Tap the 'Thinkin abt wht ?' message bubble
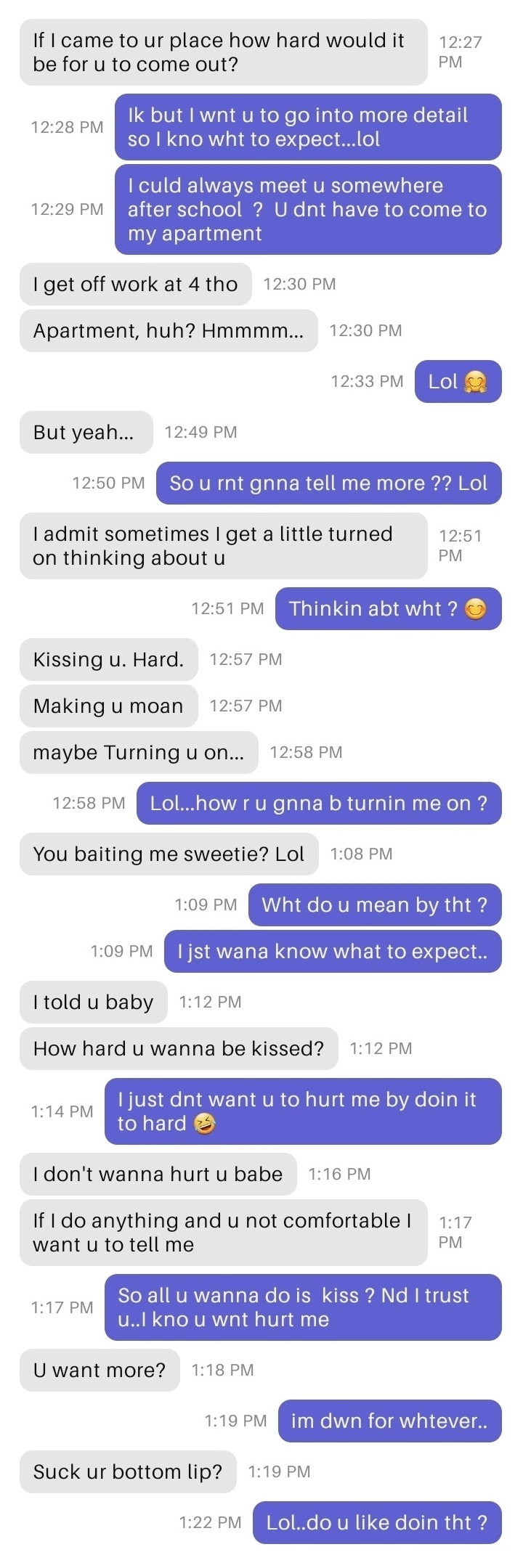The image size is (523, 1568). point(388,608)
